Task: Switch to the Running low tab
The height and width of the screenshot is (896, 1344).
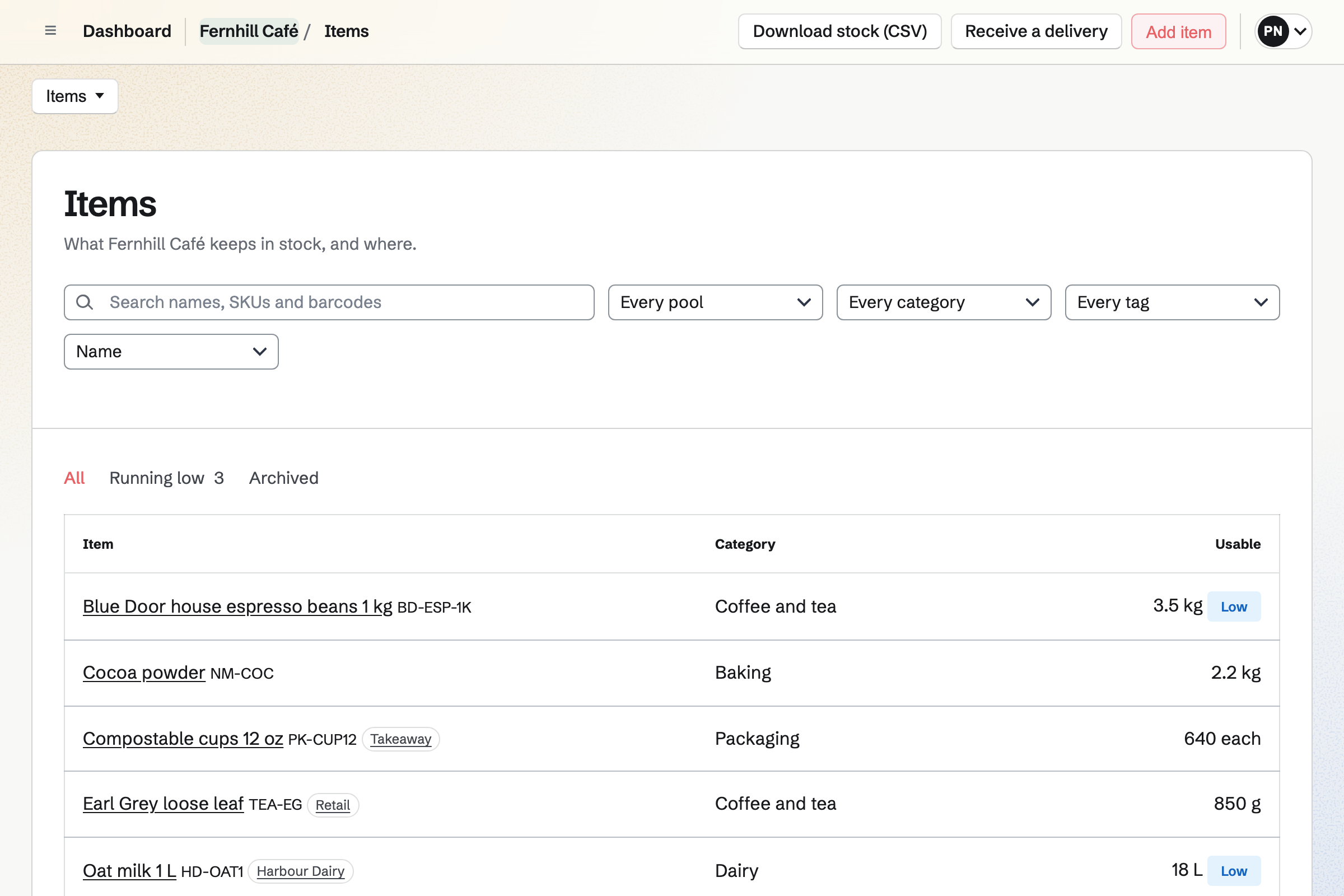Action: click(x=166, y=478)
